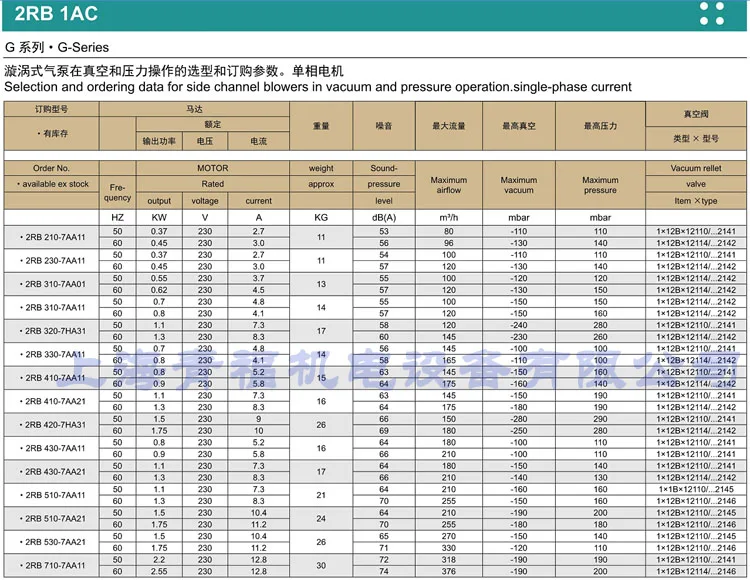The height and width of the screenshot is (580, 750).
Task: Select order number 2RB 410-7AA21
Action: click(x=55, y=401)
